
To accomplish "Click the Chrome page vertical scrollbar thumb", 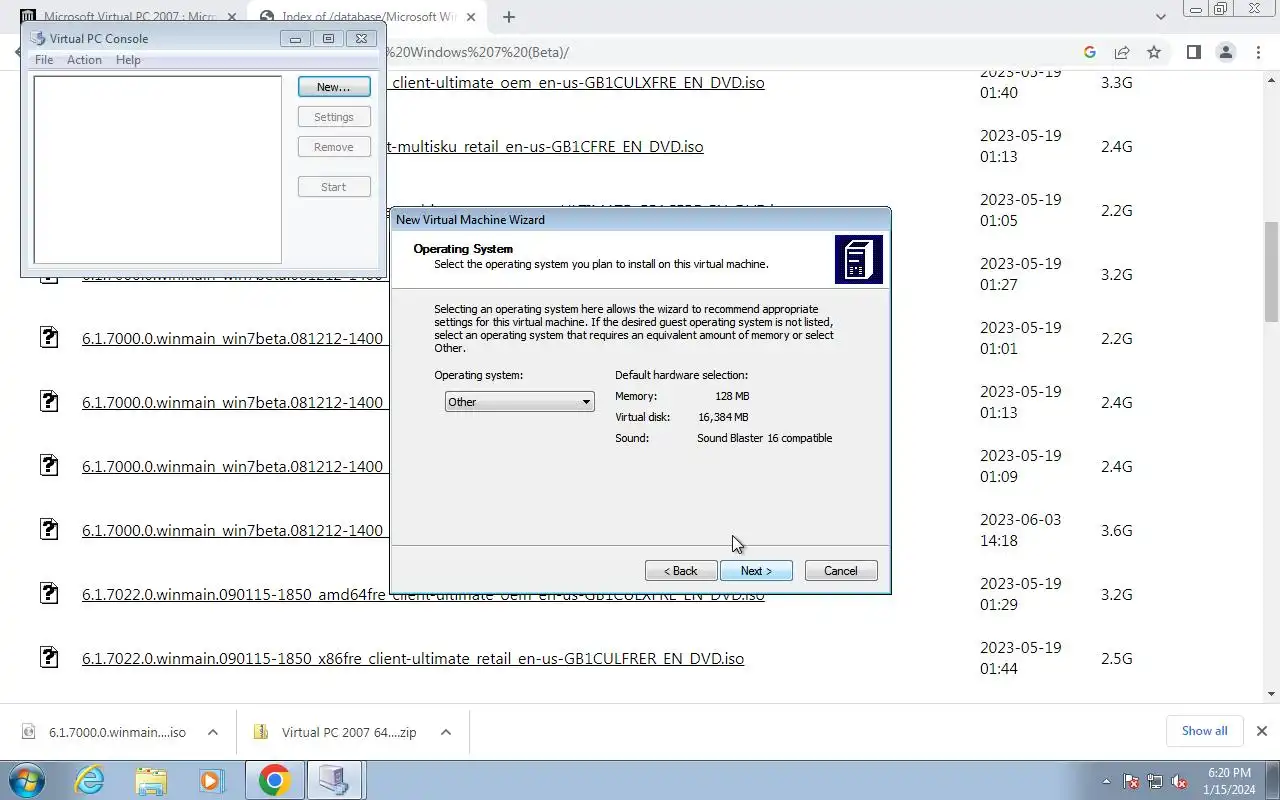I will (1271, 271).
